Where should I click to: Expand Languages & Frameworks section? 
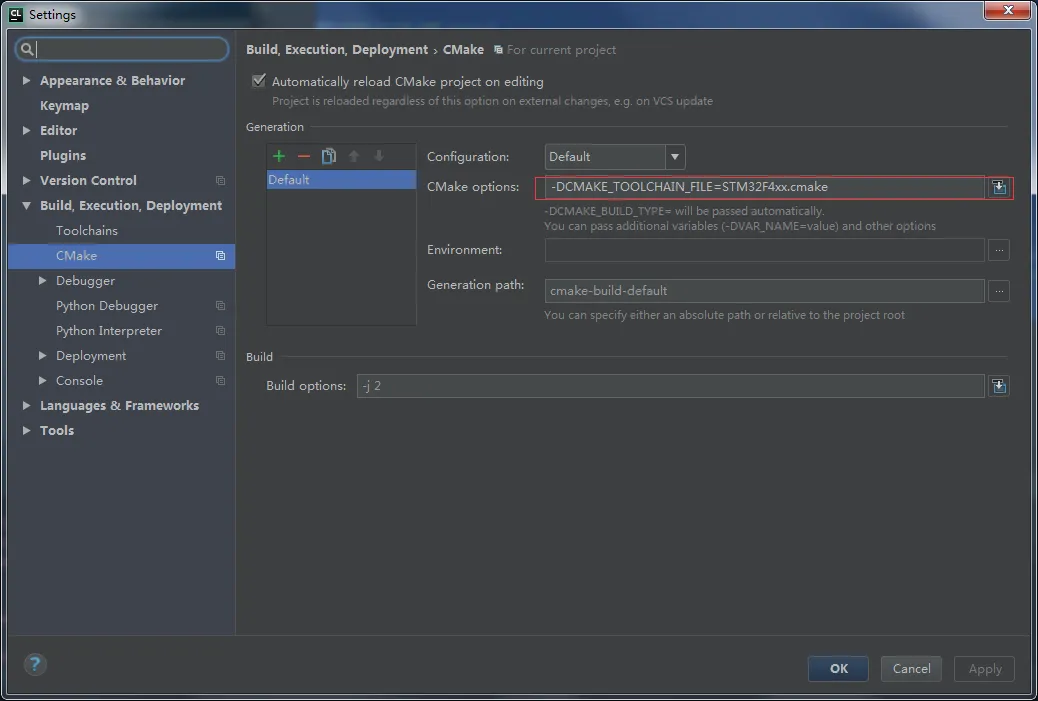pyautogui.click(x=26, y=405)
